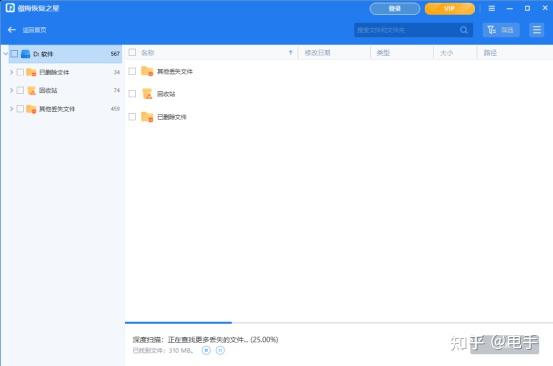
Task: Click the login button
Action: pos(395,8)
